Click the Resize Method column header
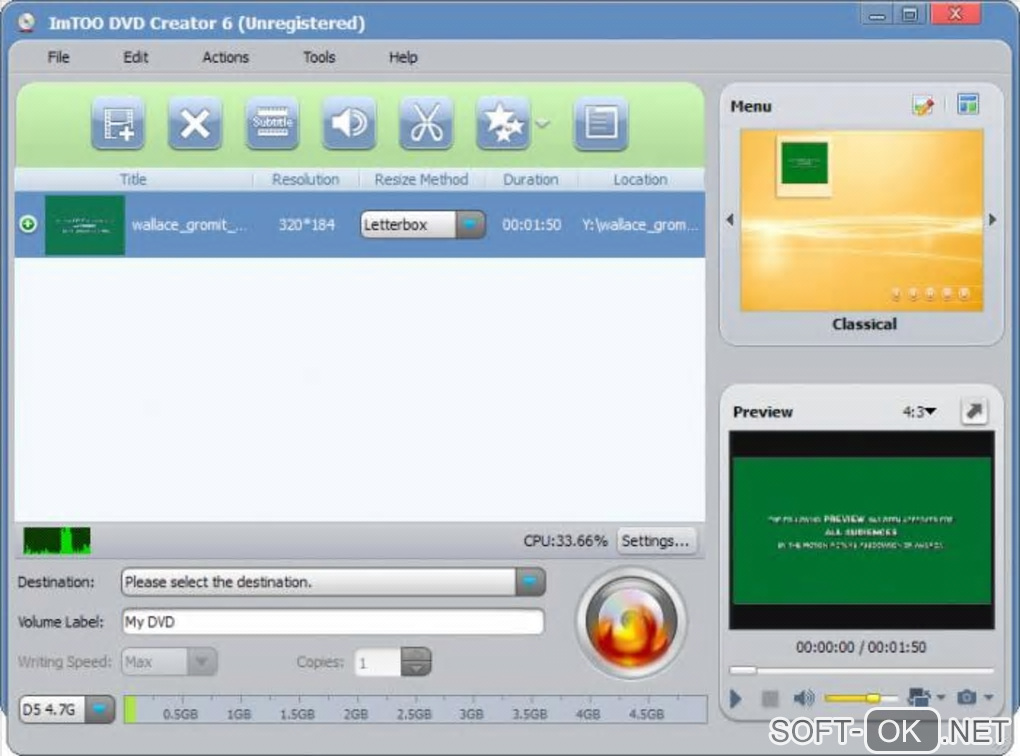Screen dimensions: 1020x756 [422, 180]
